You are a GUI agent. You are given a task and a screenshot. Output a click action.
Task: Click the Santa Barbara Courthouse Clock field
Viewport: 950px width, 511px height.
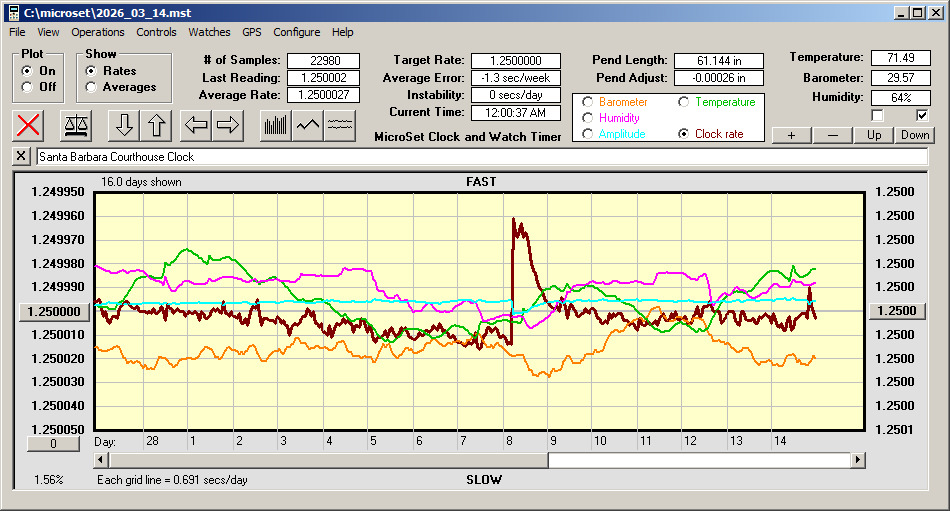tap(480, 157)
